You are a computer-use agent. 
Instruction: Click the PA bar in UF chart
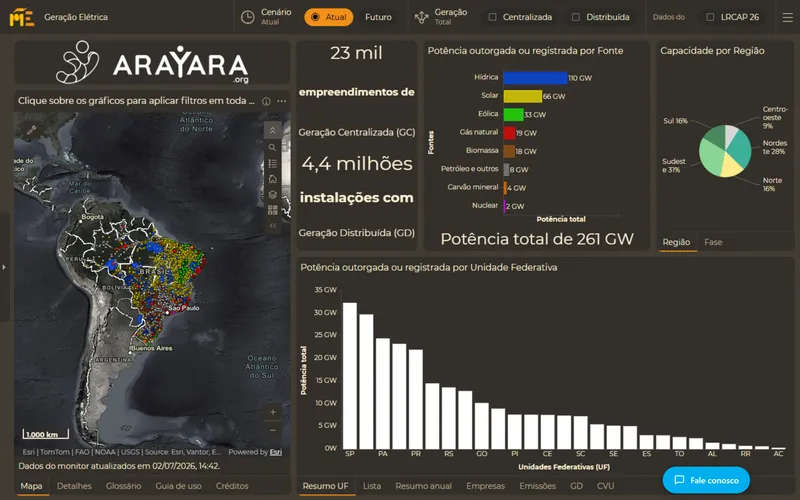tap(383, 393)
